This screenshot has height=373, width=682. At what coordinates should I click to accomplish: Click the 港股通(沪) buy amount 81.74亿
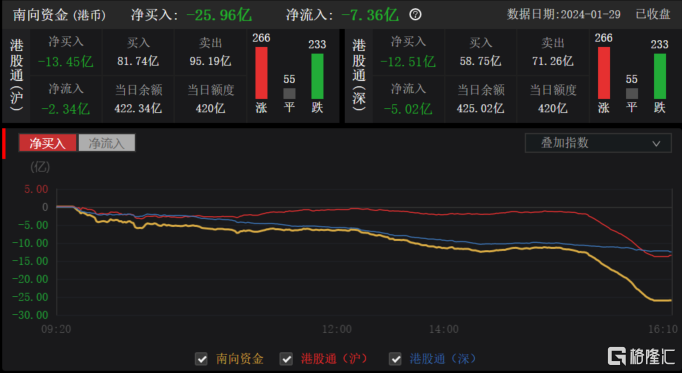tap(138, 61)
